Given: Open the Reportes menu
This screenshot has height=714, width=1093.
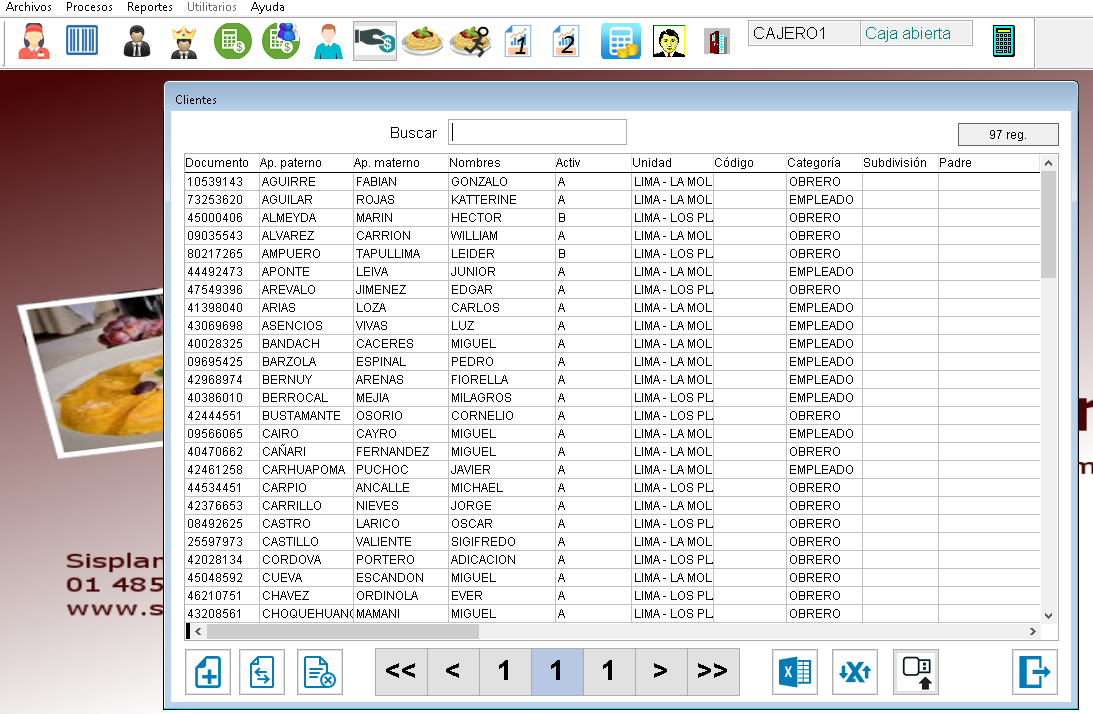Looking at the screenshot, I should point(149,7).
